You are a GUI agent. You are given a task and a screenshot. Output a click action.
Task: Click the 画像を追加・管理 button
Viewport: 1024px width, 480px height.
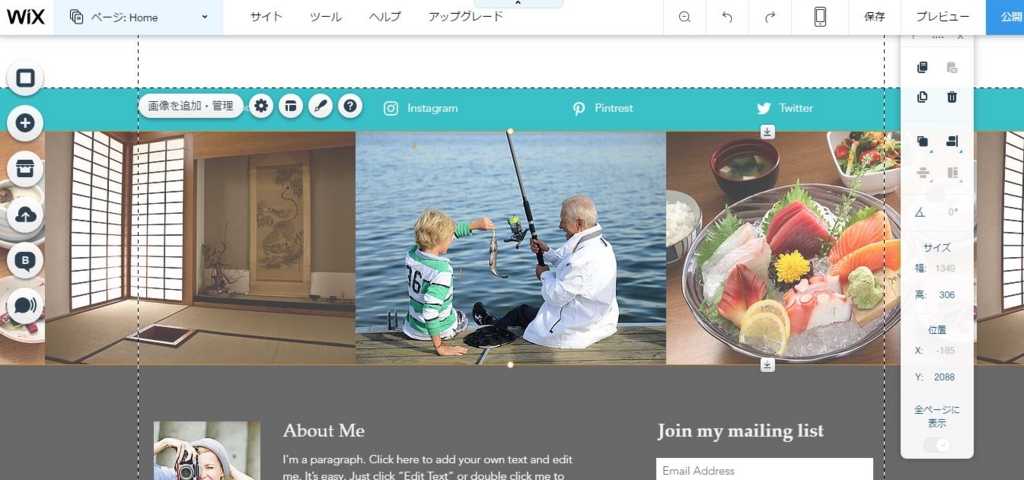[x=191, y=106]
